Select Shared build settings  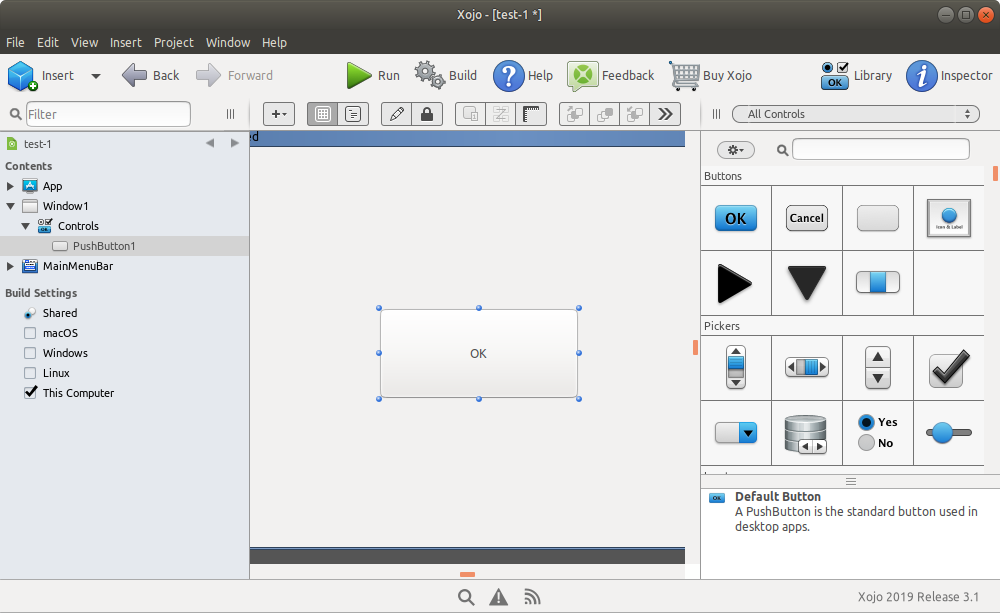tap(60, 313)
